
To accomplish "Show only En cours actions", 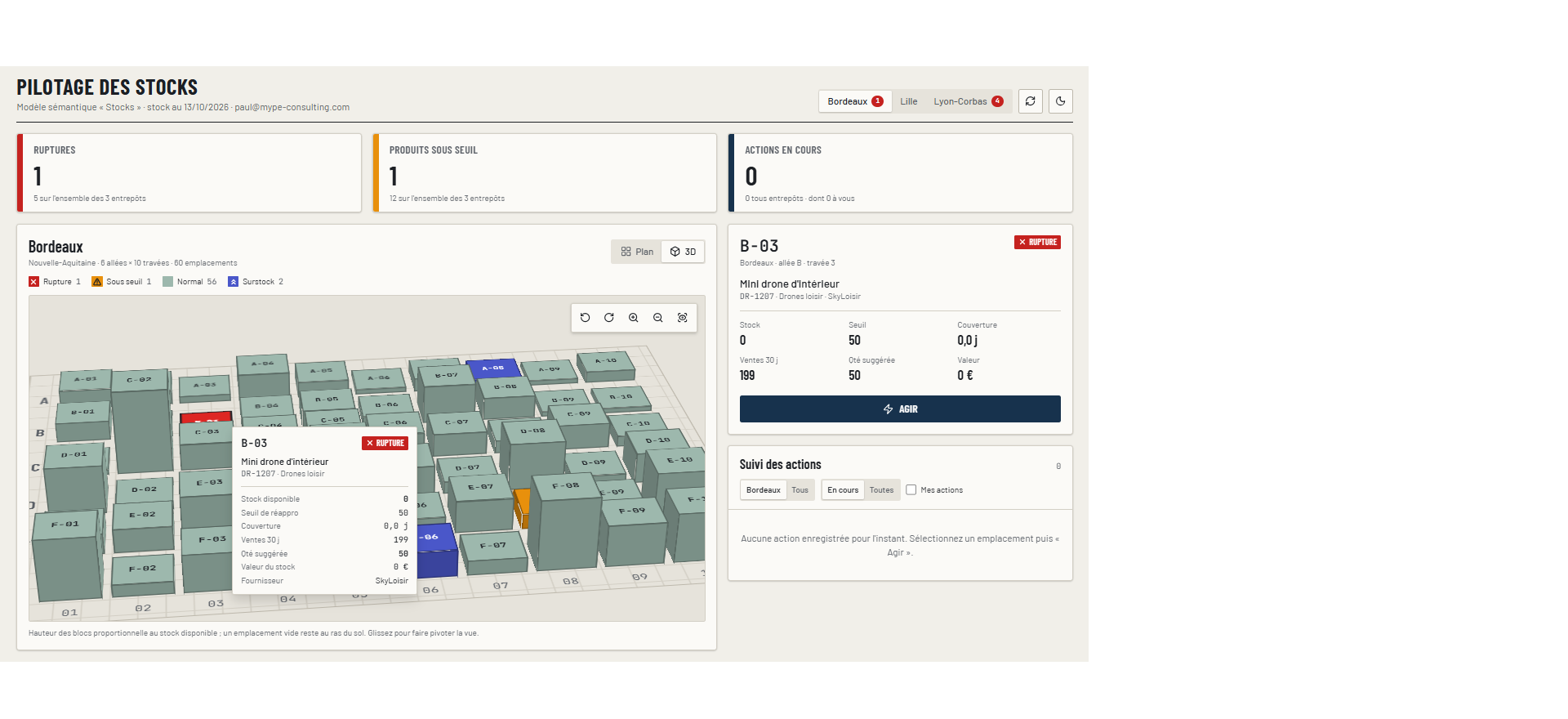I will pos(843,490).
